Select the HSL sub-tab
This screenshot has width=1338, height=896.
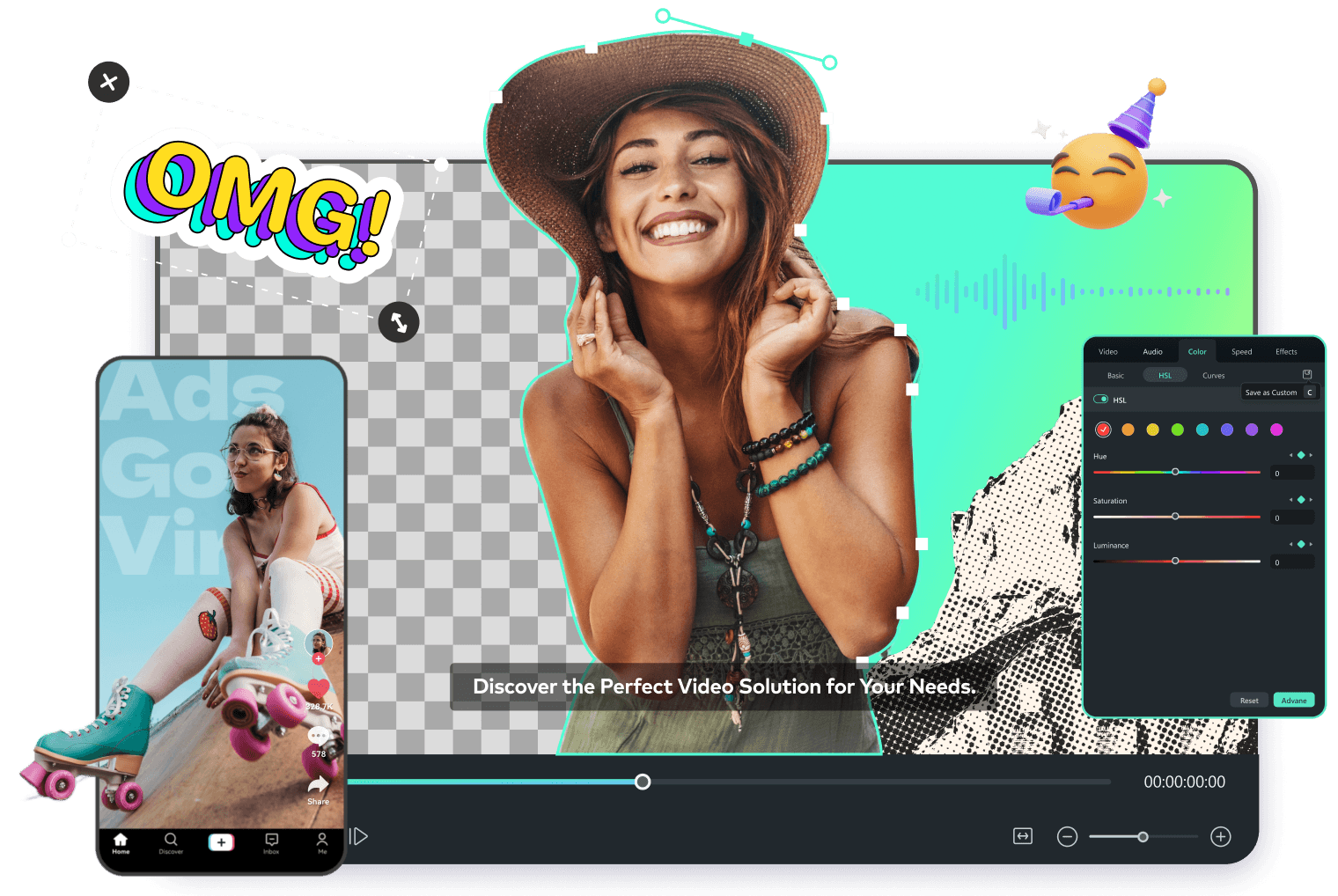(1165, 375)
